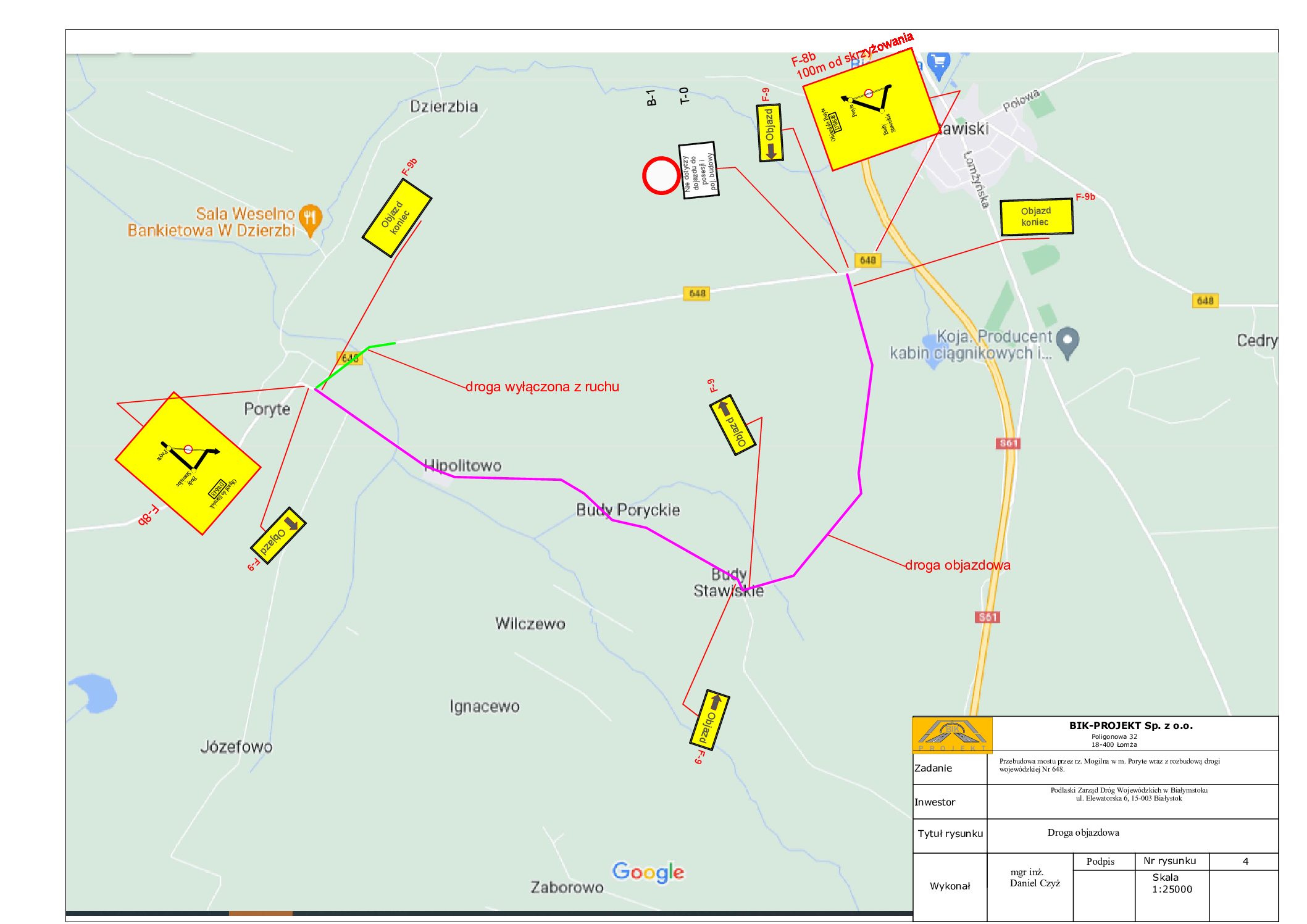Click the 'BIK-PROJEKT Sp. z o.o.' title
The width and height of the screenshot is (1307, 924).
click(x=1131, y=726)
